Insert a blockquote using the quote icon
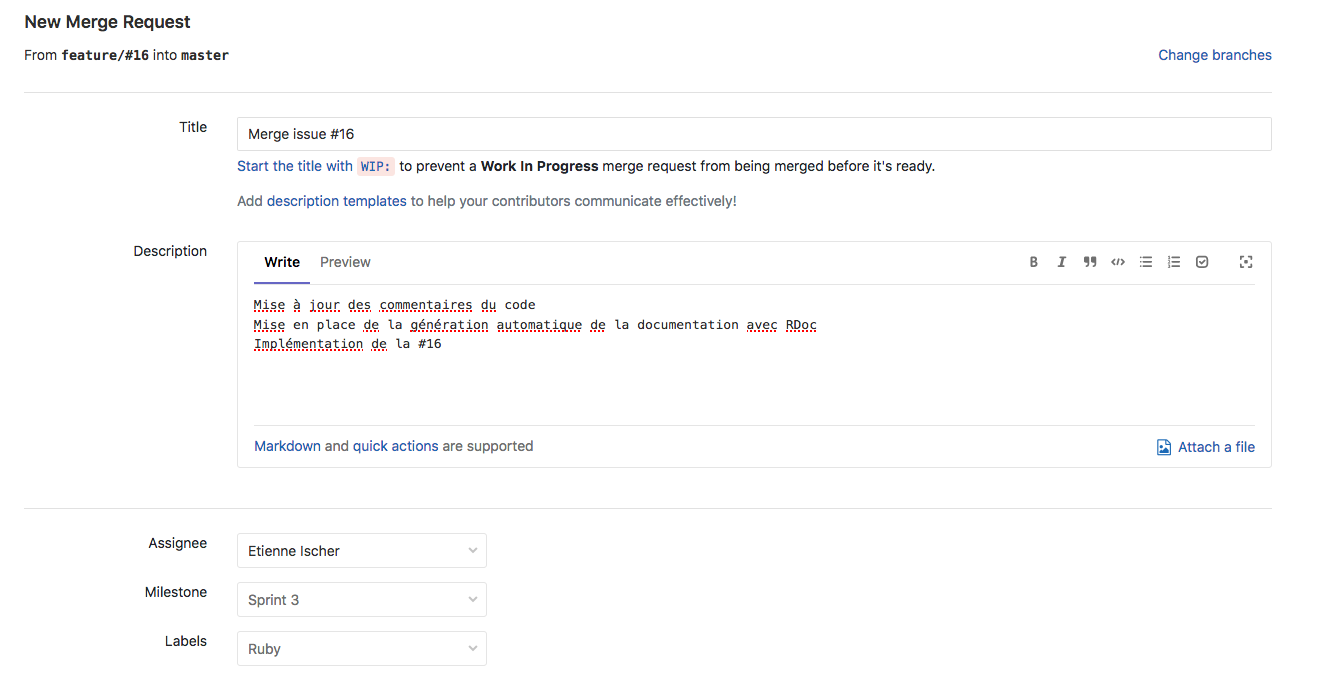The image size is (1338, 678). pos(1090,262)
